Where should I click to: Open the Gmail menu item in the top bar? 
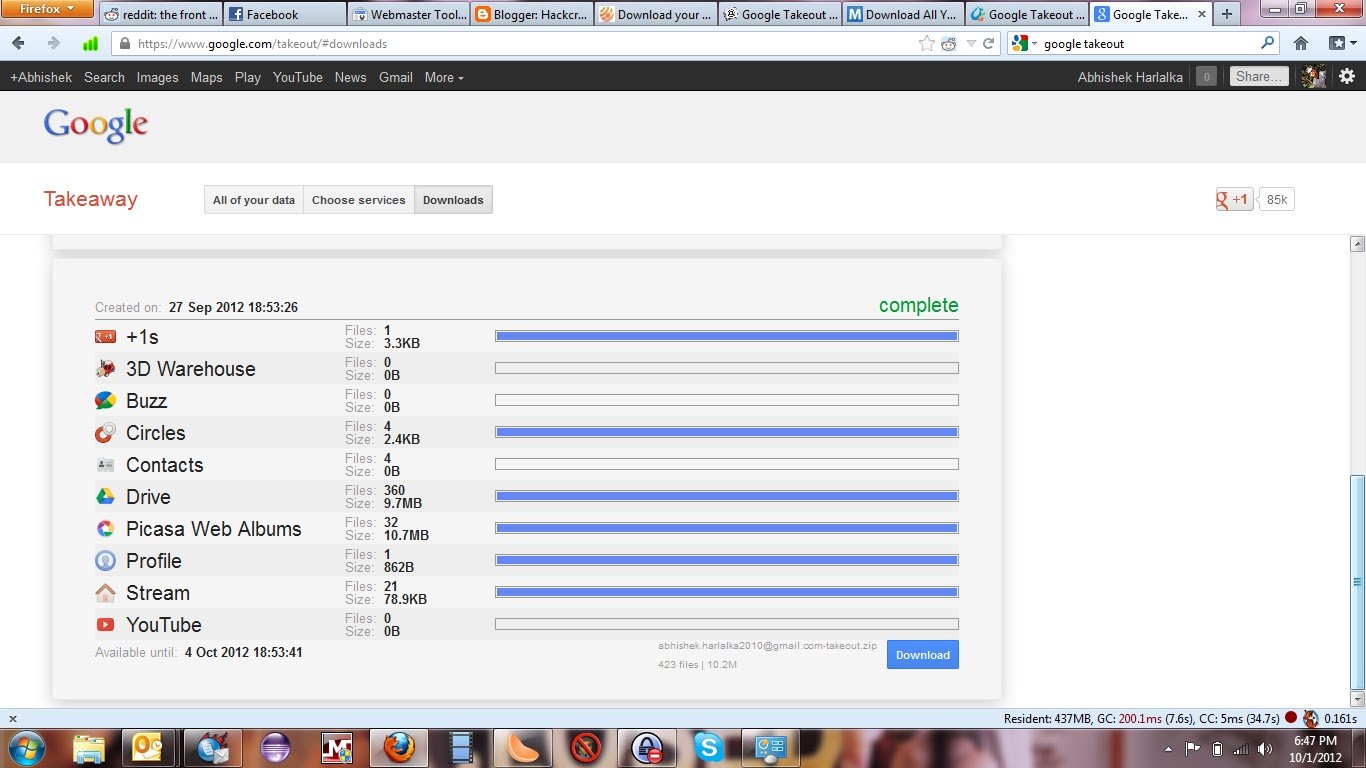click(395, 77)
